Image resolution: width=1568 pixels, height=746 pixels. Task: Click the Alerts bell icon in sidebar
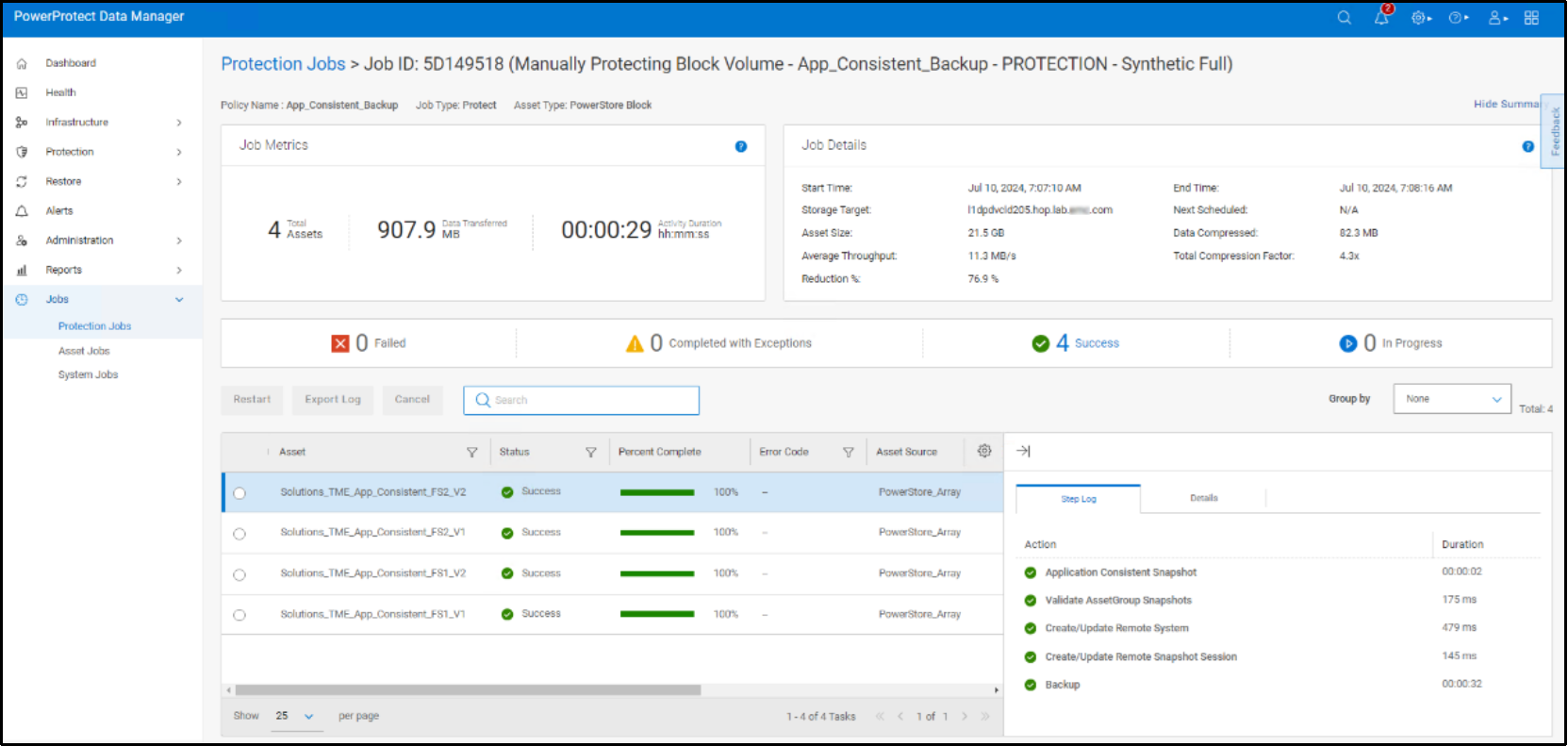[22, 211]
